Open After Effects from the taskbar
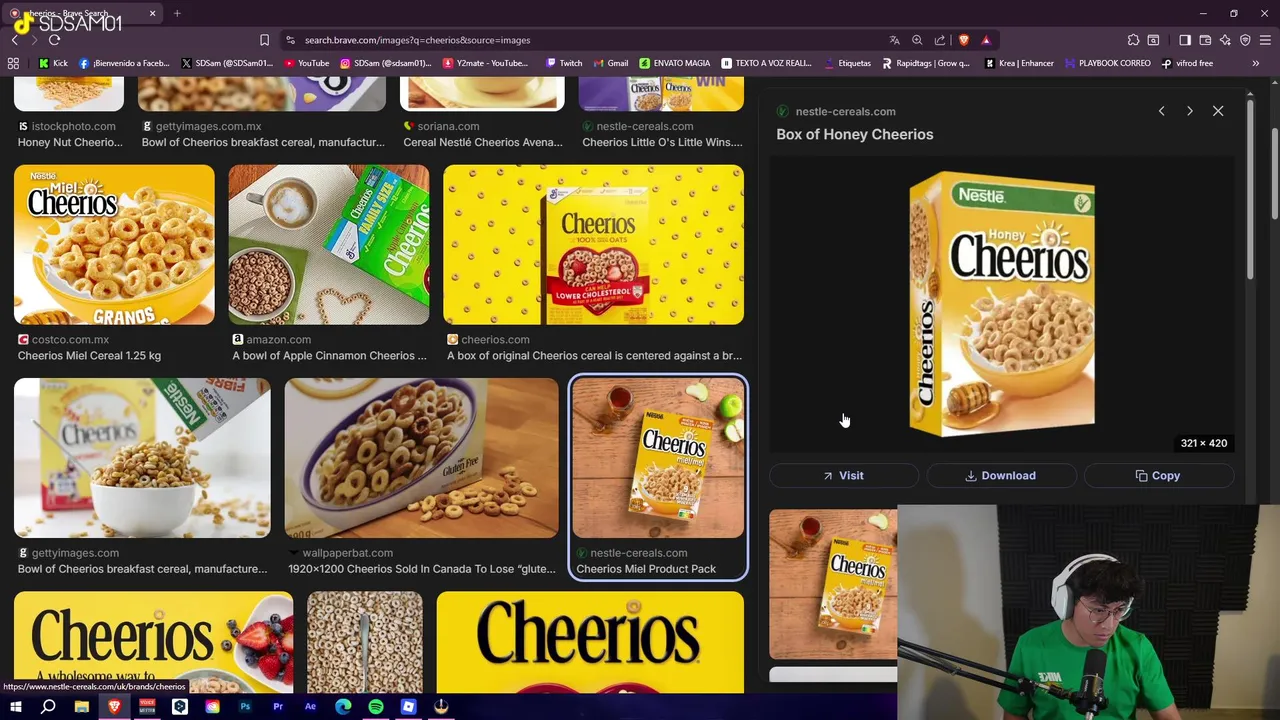This screenshot has width=1280, height=720. click(310, 707)
